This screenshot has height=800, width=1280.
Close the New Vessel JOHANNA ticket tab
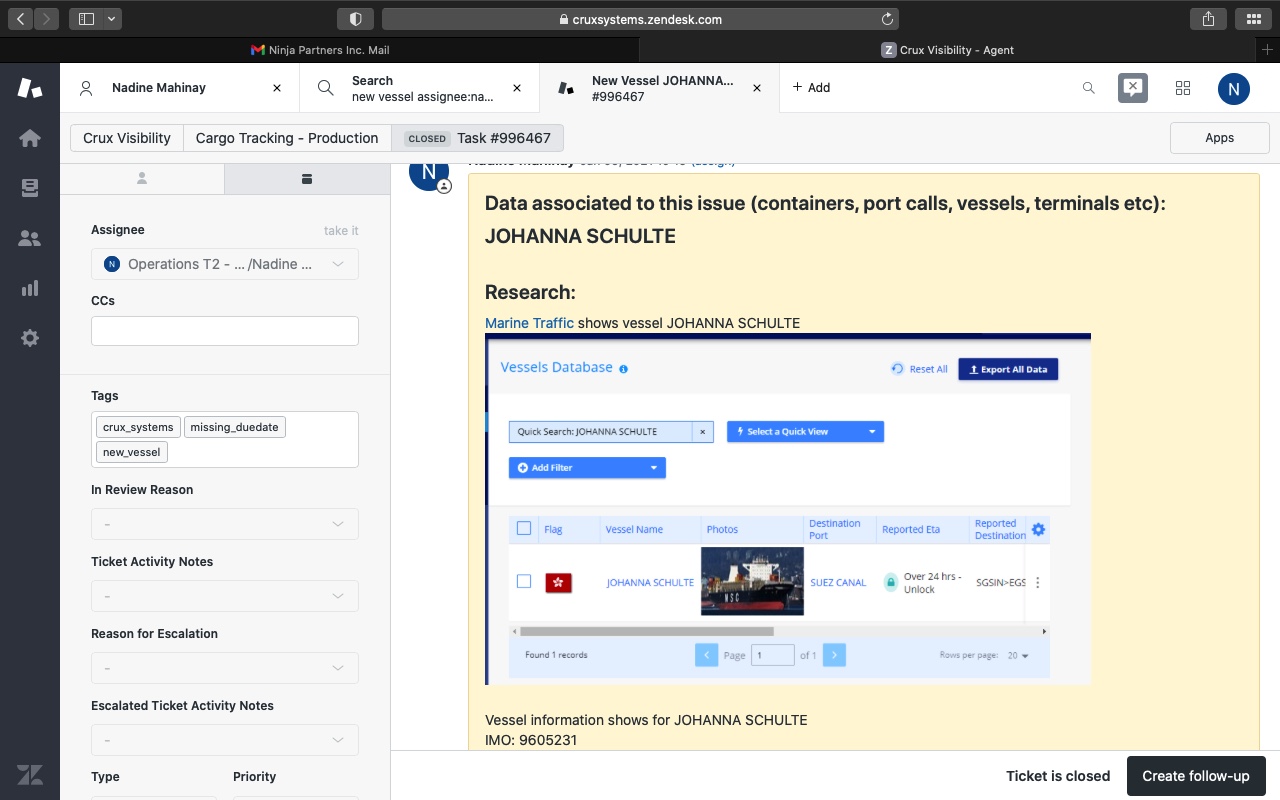pyautogui.click(x=757, y=88)
